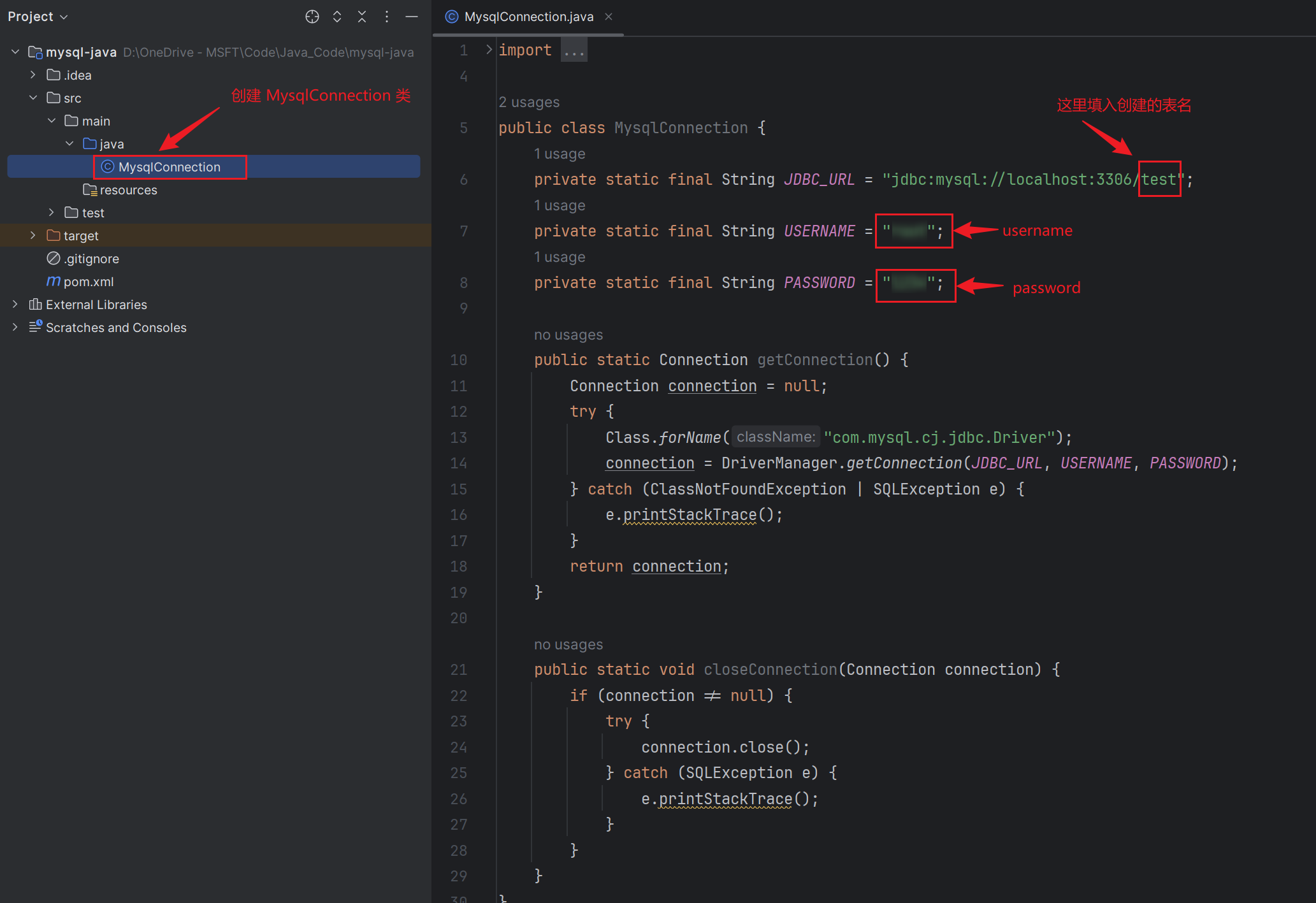Screen dimensions: 1316x903
Task: Click the .gitignore ignore-file icon
Action: click(54, 258)
